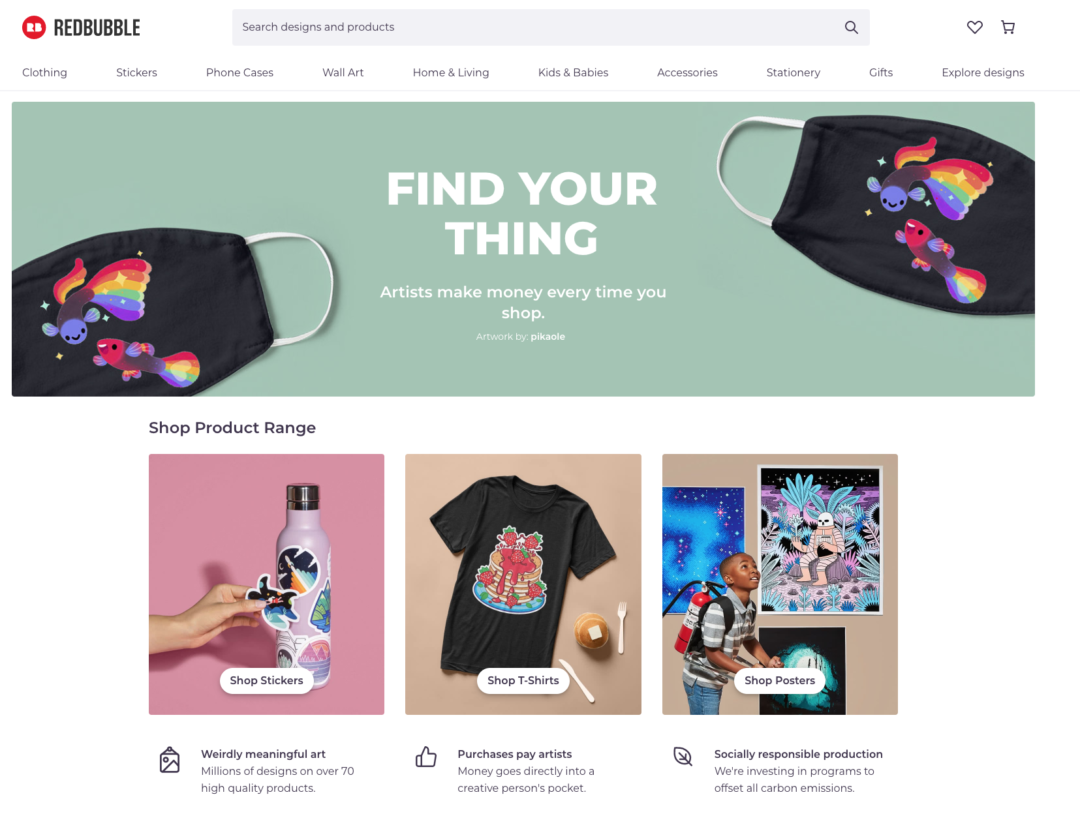
Task: Click the Weirdly meaningful art image icon
Action: coord(169,760)
